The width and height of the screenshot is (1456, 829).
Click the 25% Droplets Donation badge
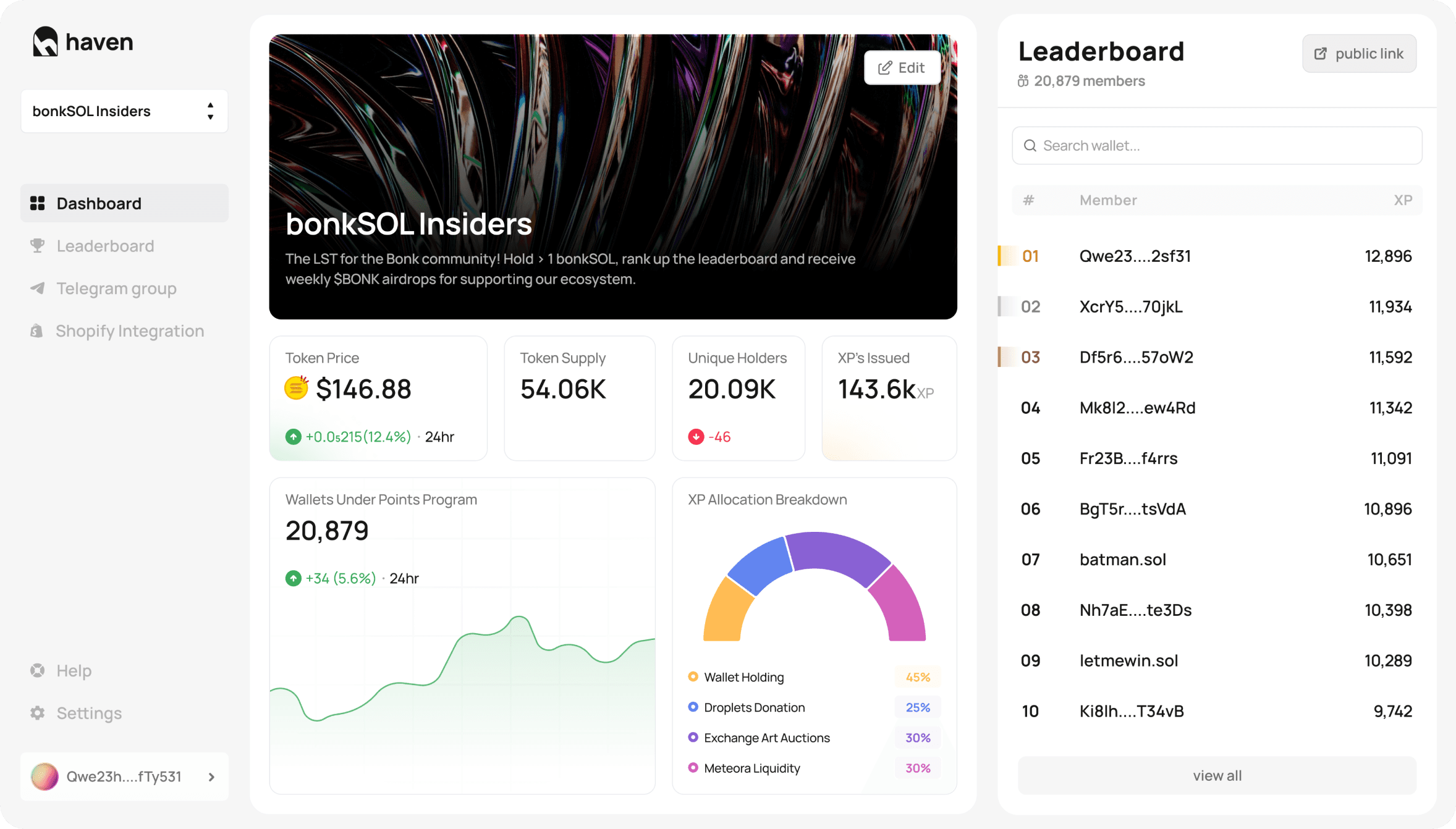coord(918,707)
